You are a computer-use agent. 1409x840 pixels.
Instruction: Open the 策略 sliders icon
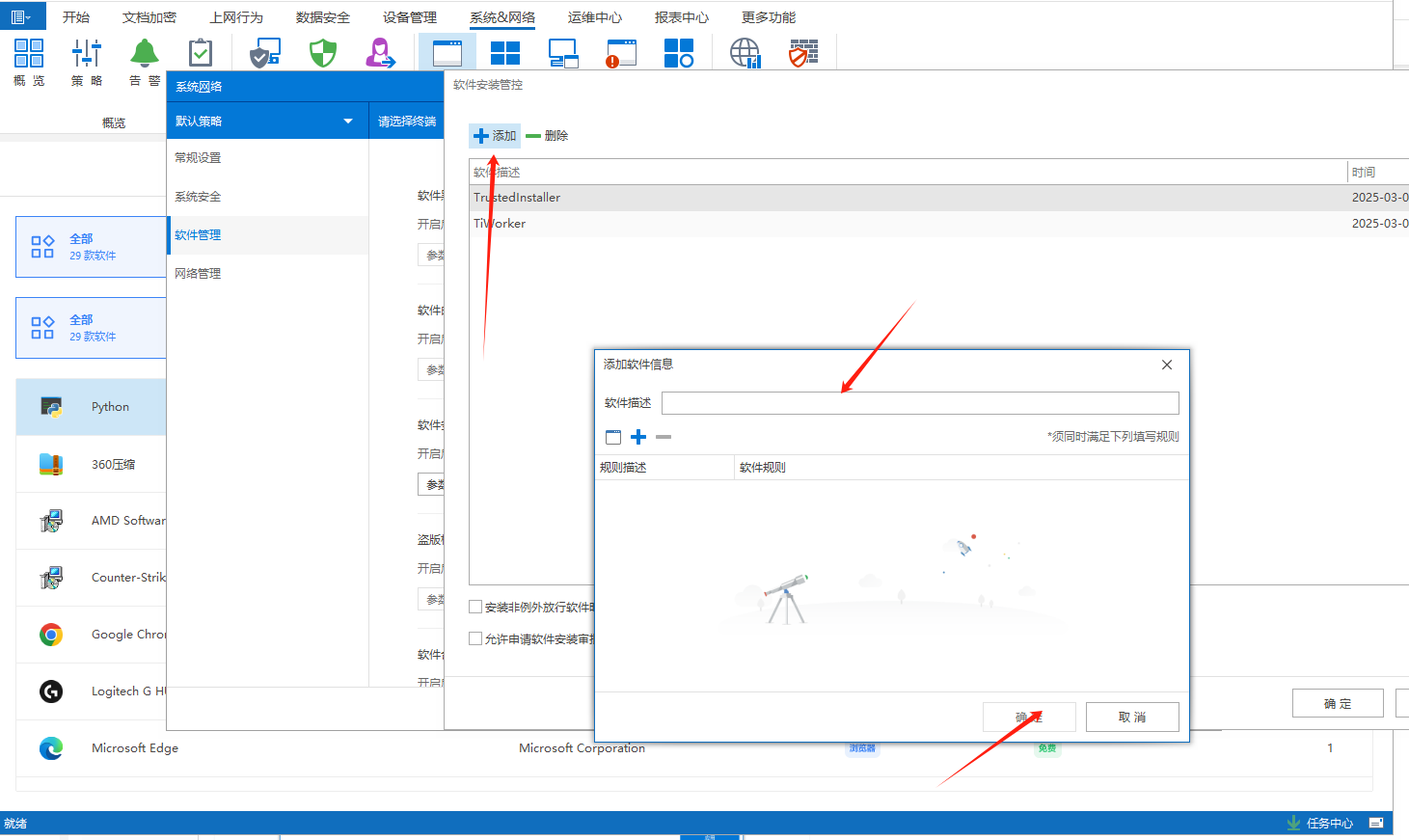pos(87,54)
